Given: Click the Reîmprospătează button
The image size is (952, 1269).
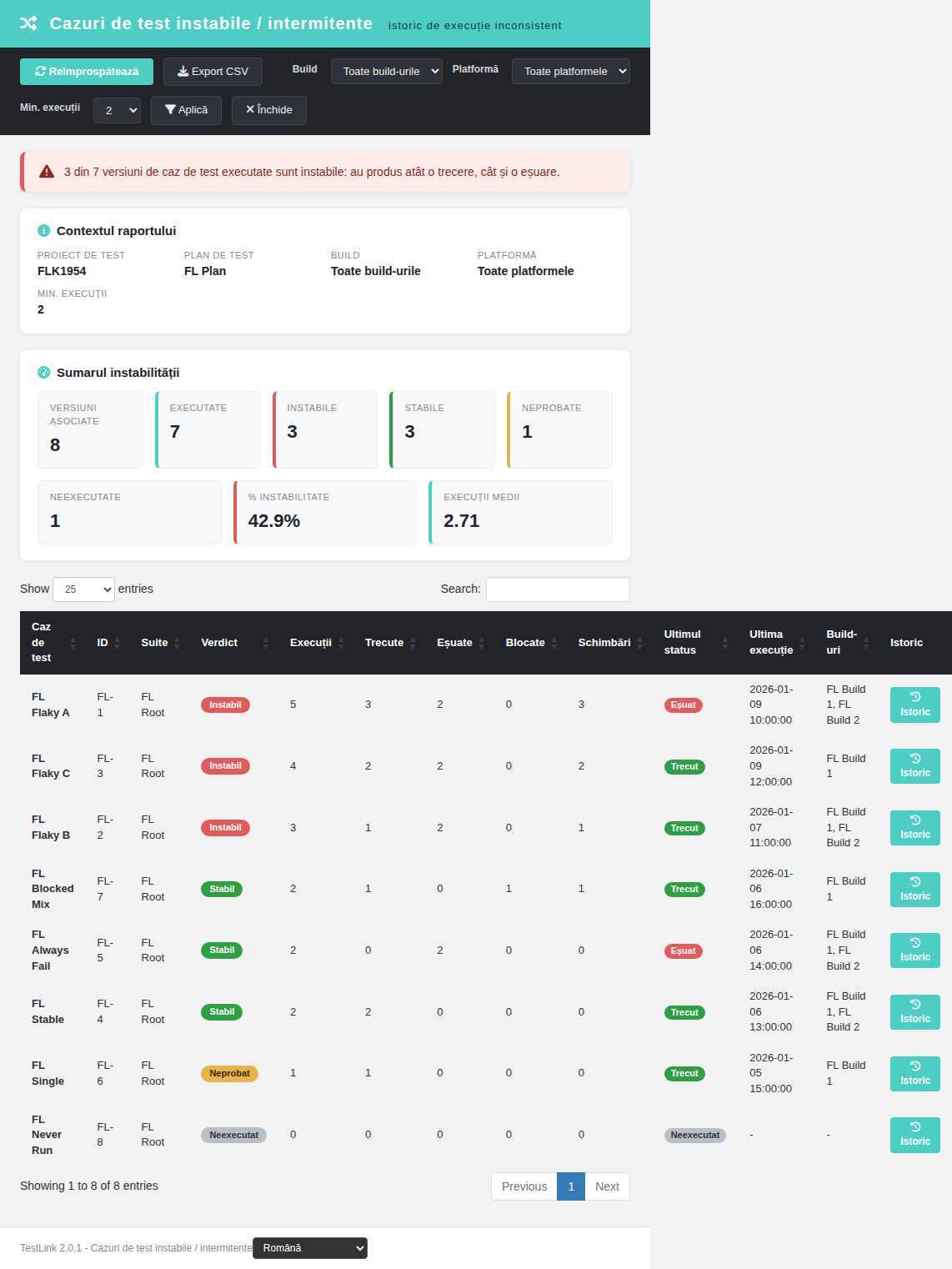Looking at the screenshot, I should [x=87, y=72].
